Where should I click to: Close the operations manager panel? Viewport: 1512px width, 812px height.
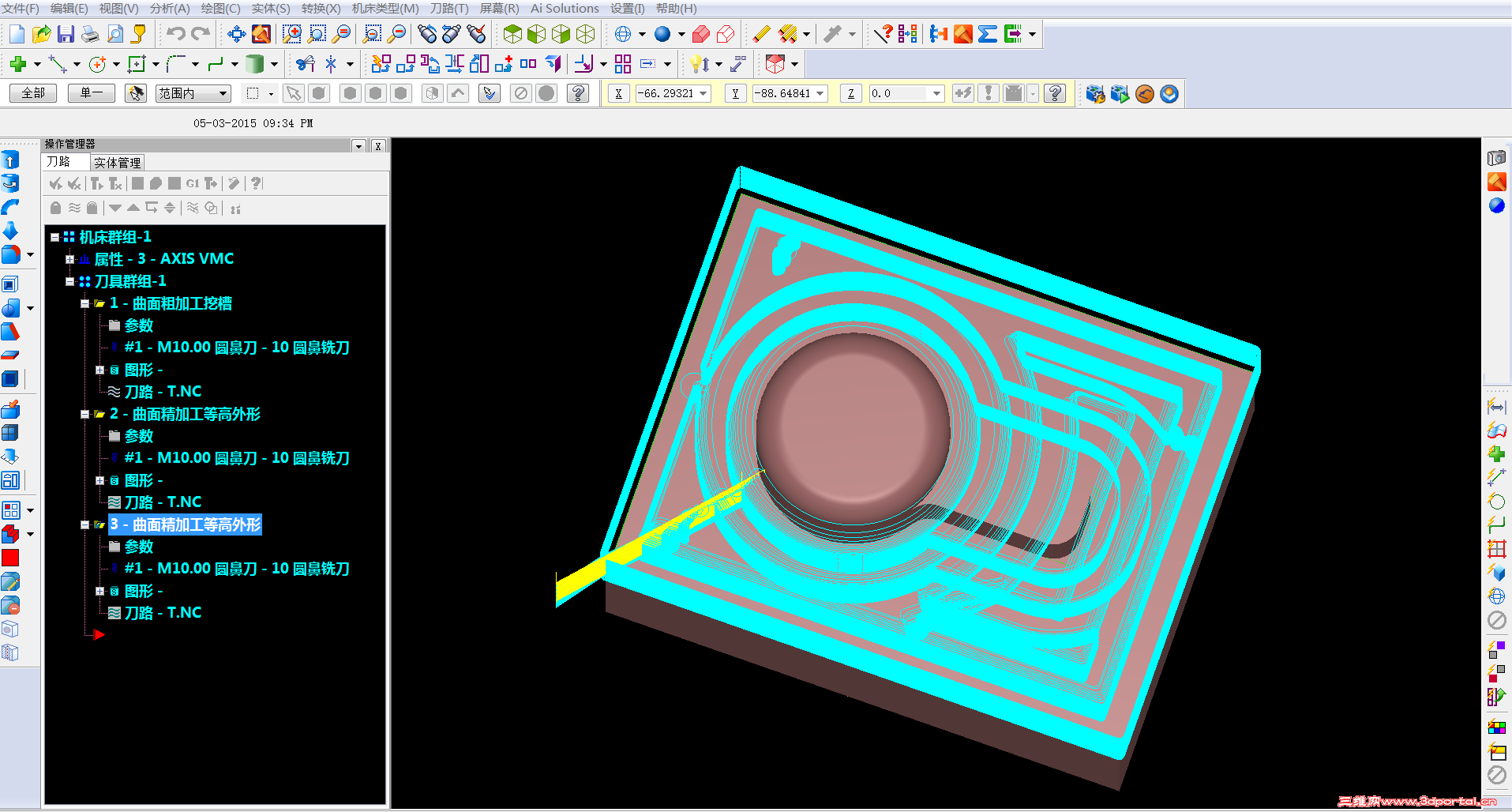(378, 146)
